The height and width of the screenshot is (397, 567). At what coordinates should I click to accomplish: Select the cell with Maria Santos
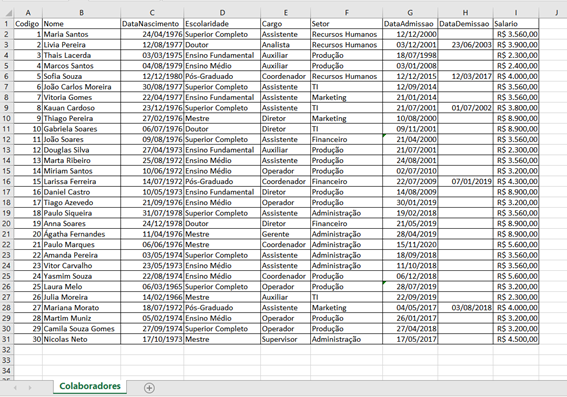81,34
